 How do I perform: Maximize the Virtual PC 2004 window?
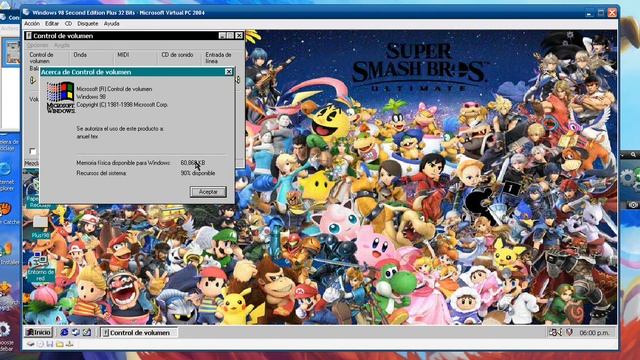(x=600, y=13)
